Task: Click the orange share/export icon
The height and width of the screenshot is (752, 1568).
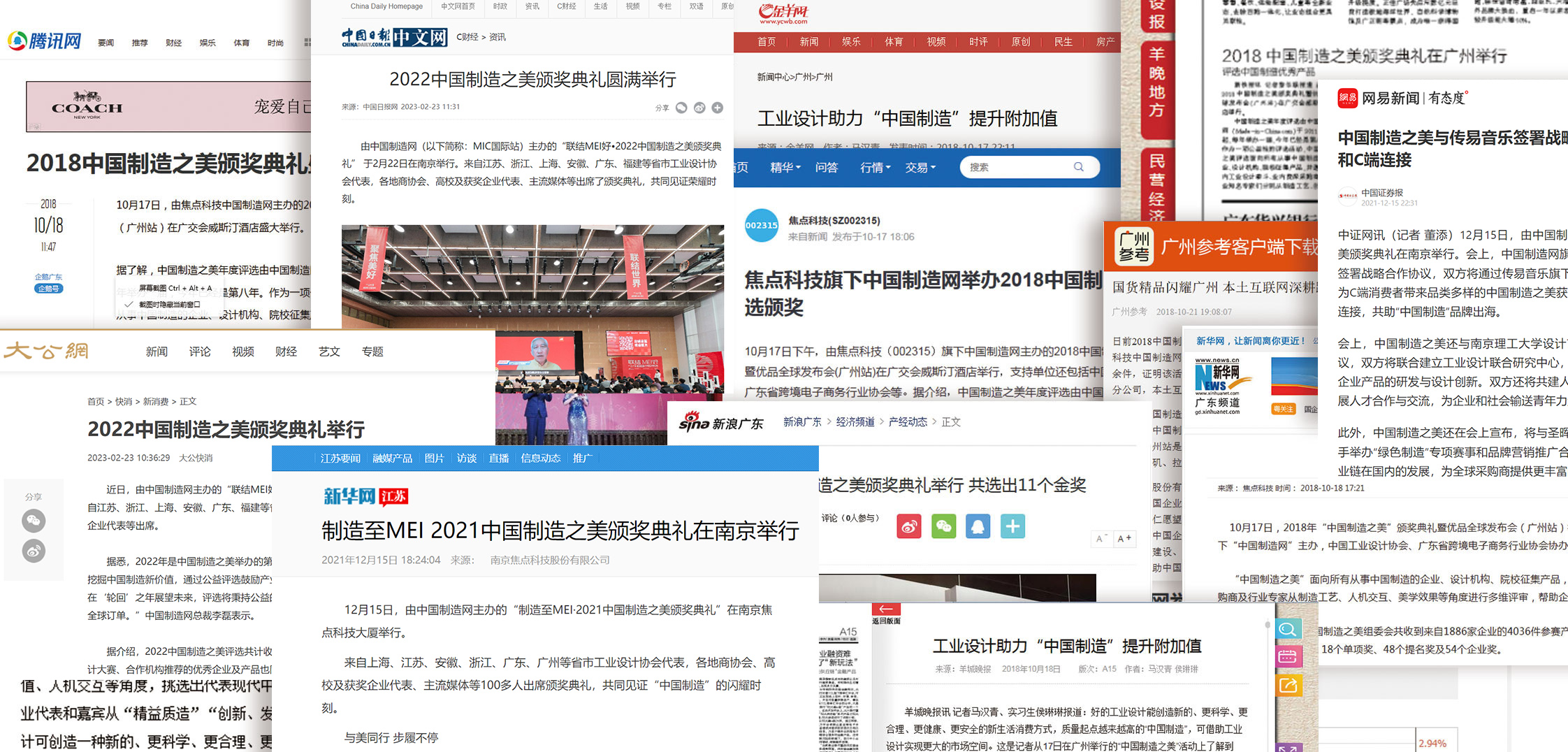Action: (x=1287, y=686)
